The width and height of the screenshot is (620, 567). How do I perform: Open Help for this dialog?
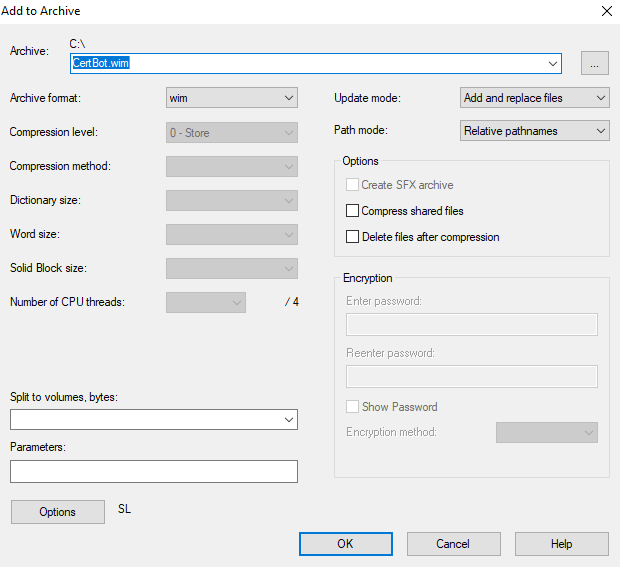[561, 544]
